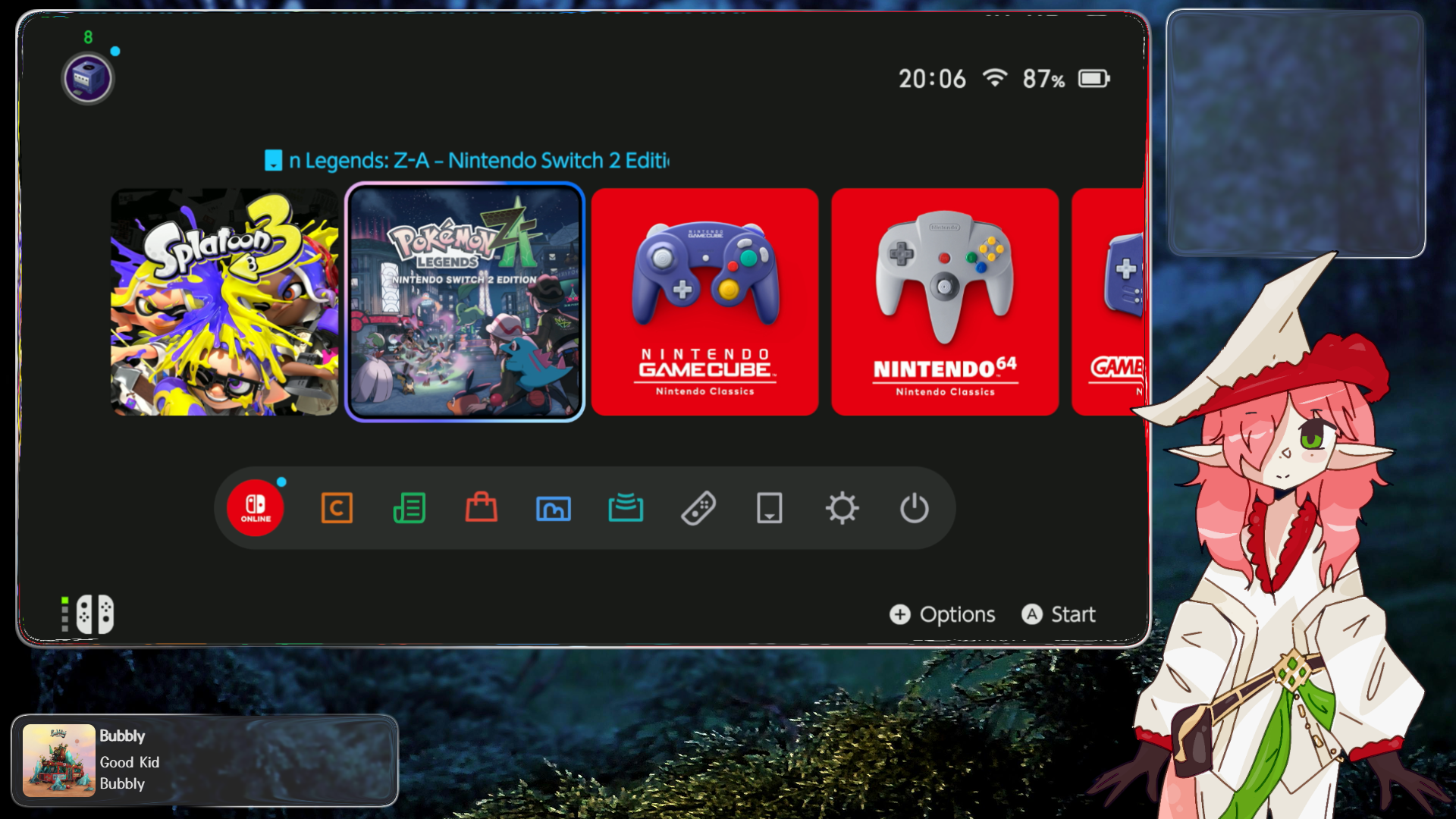This screenshot has width=1456, height=819.
Task: Open GameChat icon in the dock
Action: tap(337, 508)
